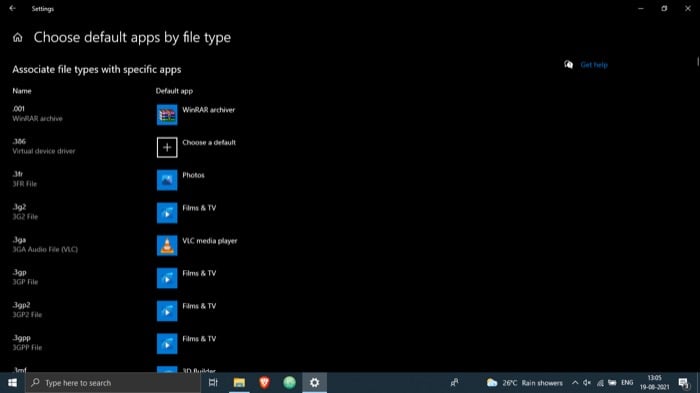This screenshot has height=393, width=700.
Task: Open the notification center icon
Action: (683, 383)
